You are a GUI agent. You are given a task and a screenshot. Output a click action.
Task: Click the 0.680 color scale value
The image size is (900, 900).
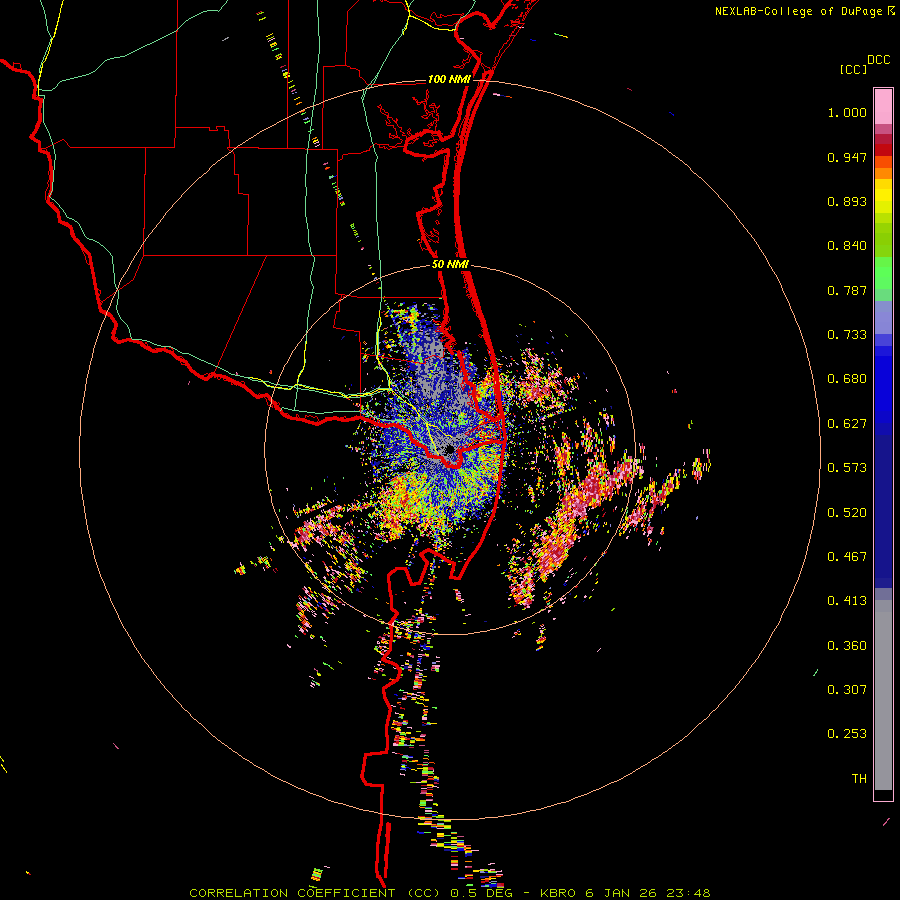click(x=847, y=379)
